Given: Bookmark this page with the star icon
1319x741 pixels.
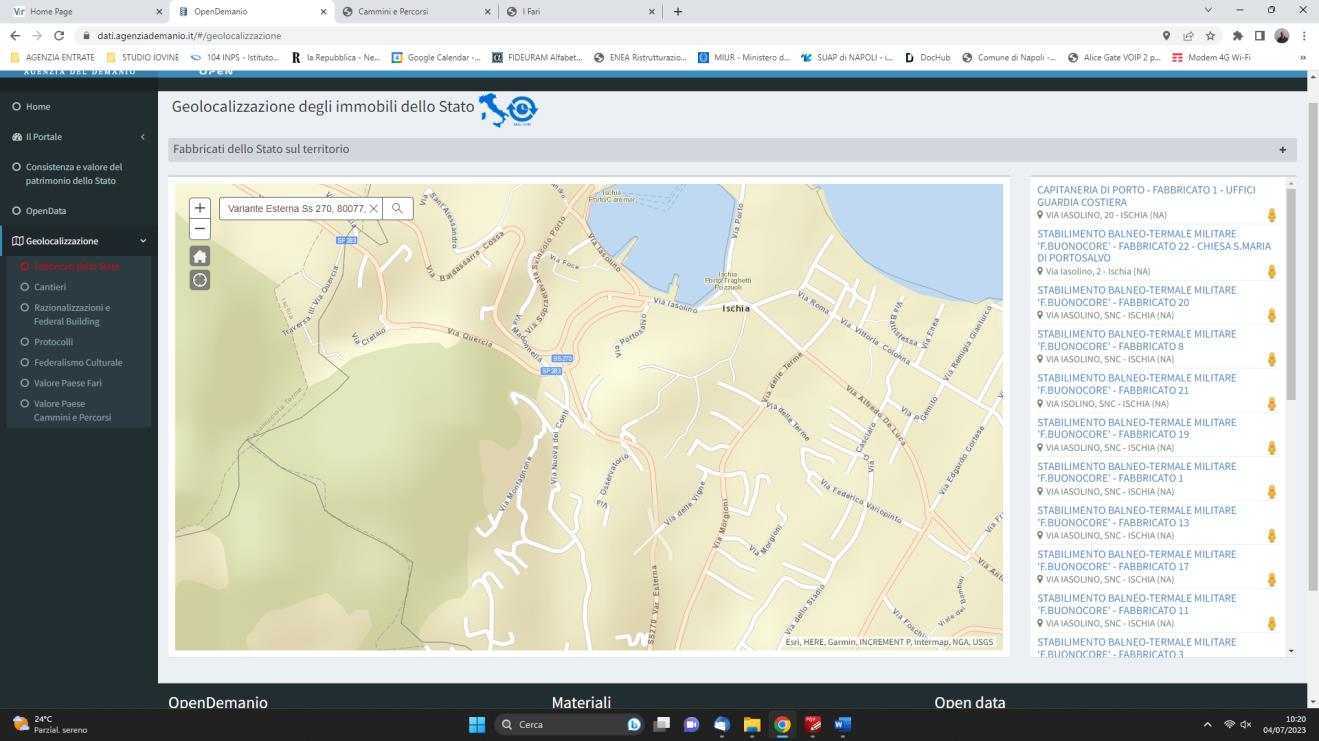Looking at the screenshot, I should 1210,36.
